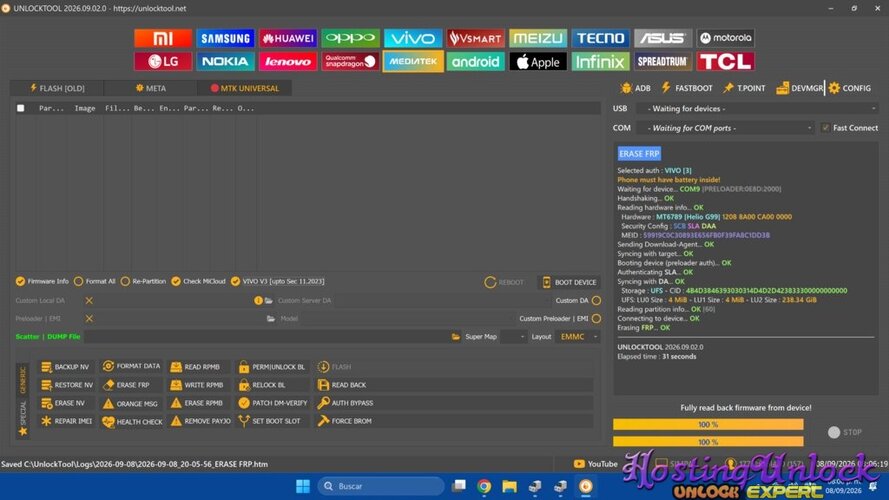This screenshot has height=500, width=889.
Task: Click the BACKUP NV button
Action: [65, 367]
